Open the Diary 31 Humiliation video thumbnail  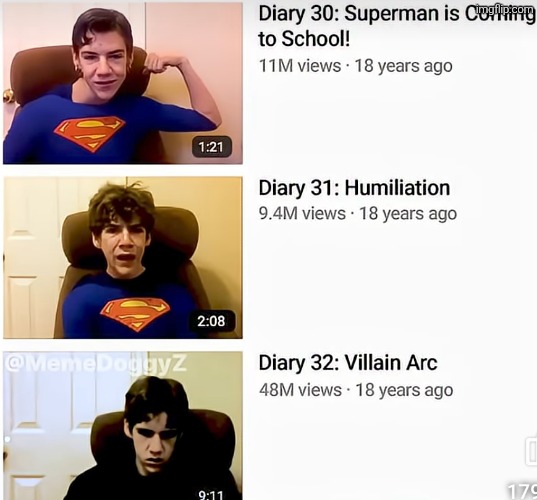pyautogui.click(x=123, y=258)
